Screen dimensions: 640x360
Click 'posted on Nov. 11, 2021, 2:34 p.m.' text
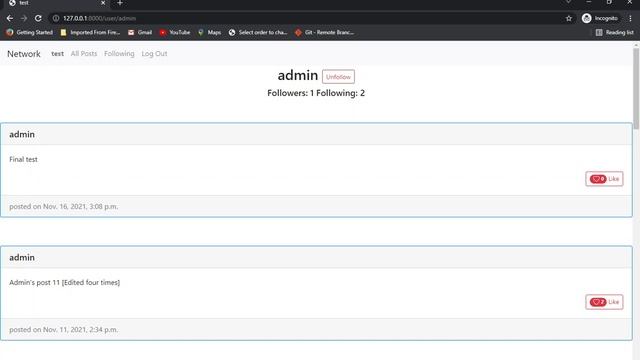click(x=64, y=330)
